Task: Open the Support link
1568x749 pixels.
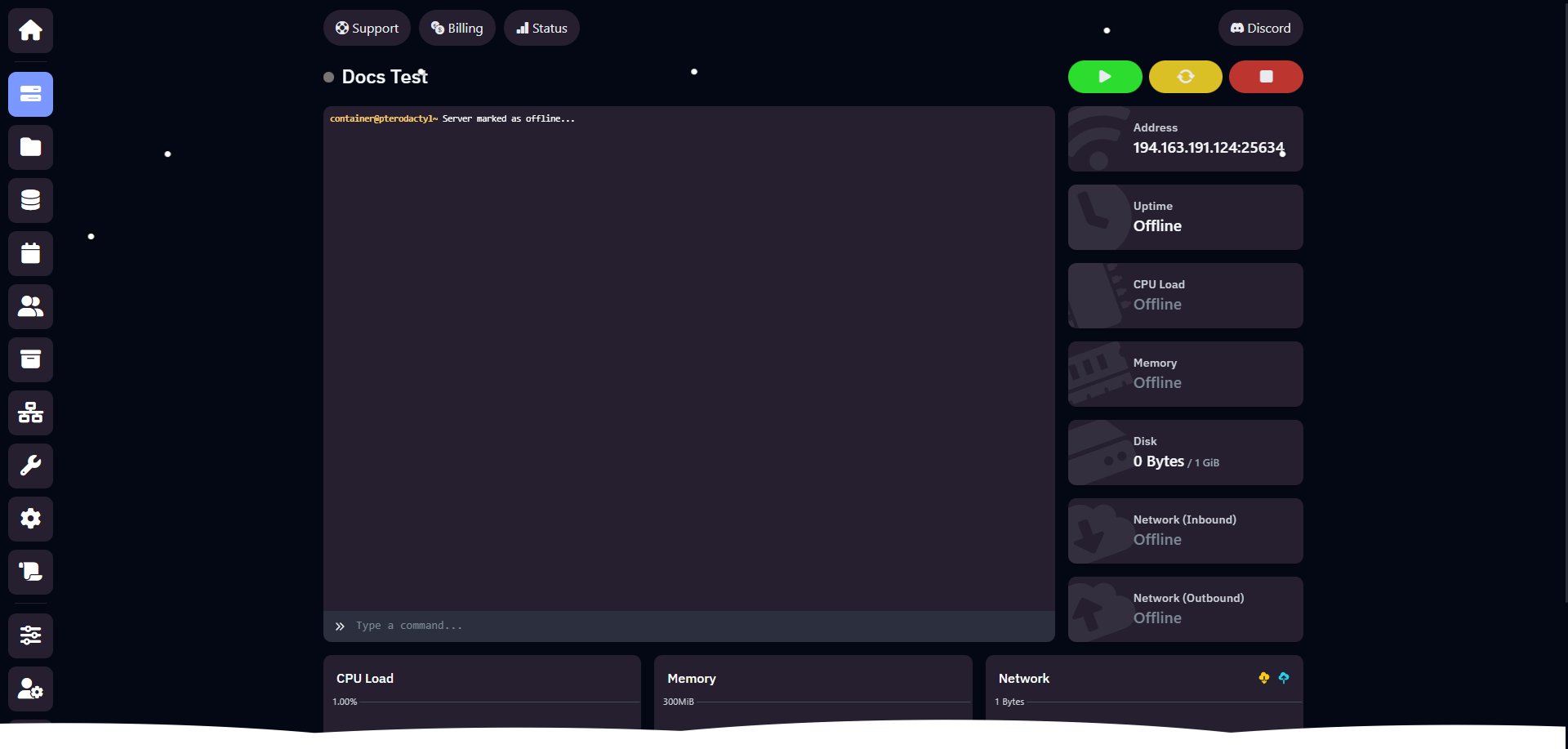Action: [x=367, y=28]
